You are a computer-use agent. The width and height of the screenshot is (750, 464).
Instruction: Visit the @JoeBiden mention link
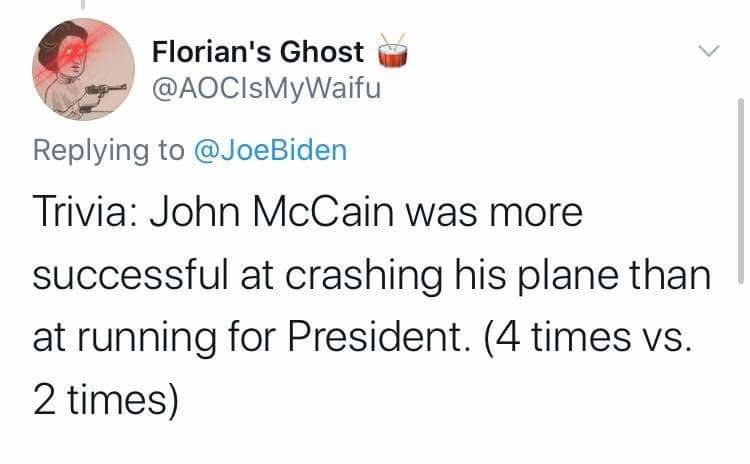pos(268,151)
